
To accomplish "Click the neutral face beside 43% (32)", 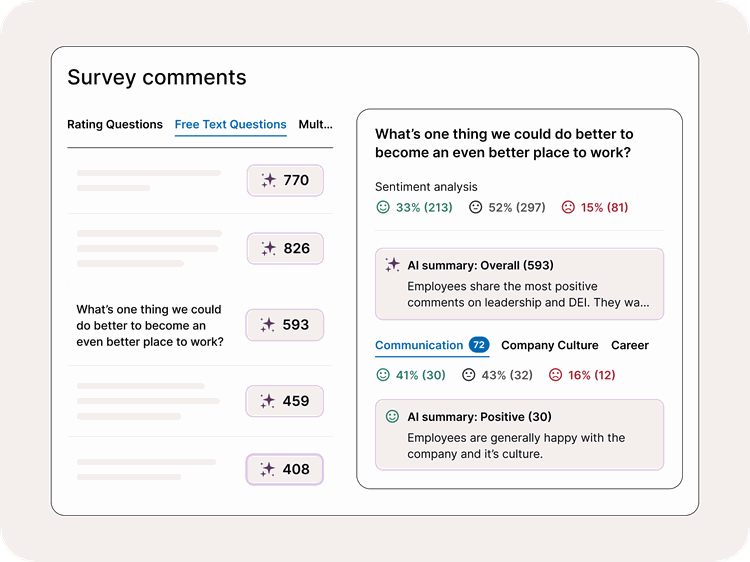I will pyautogui.click(x=468, y=375).
